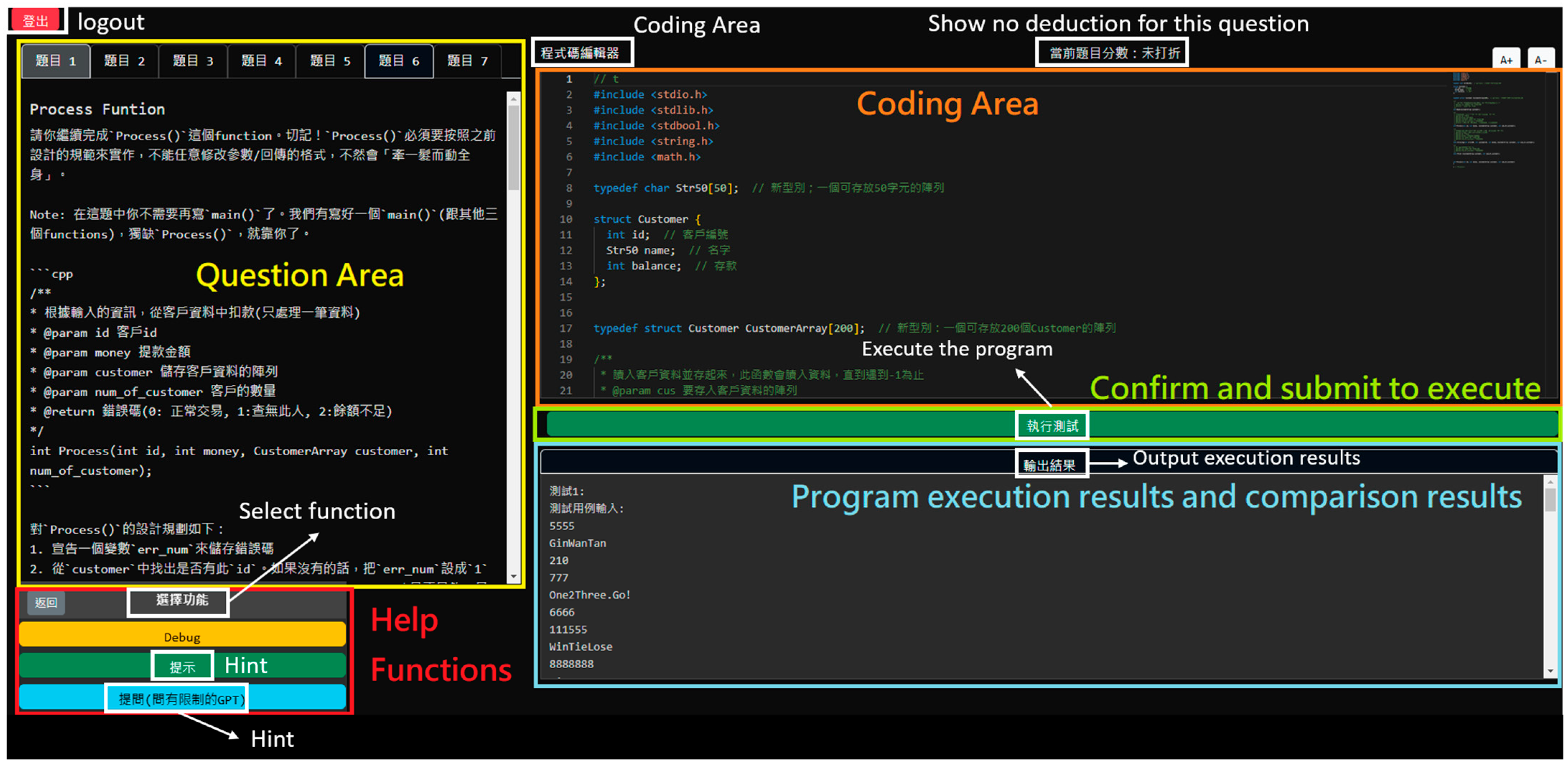Click the @return 錯誤碼 description line
Screen dimensions: 1568x768
point(211,411)
